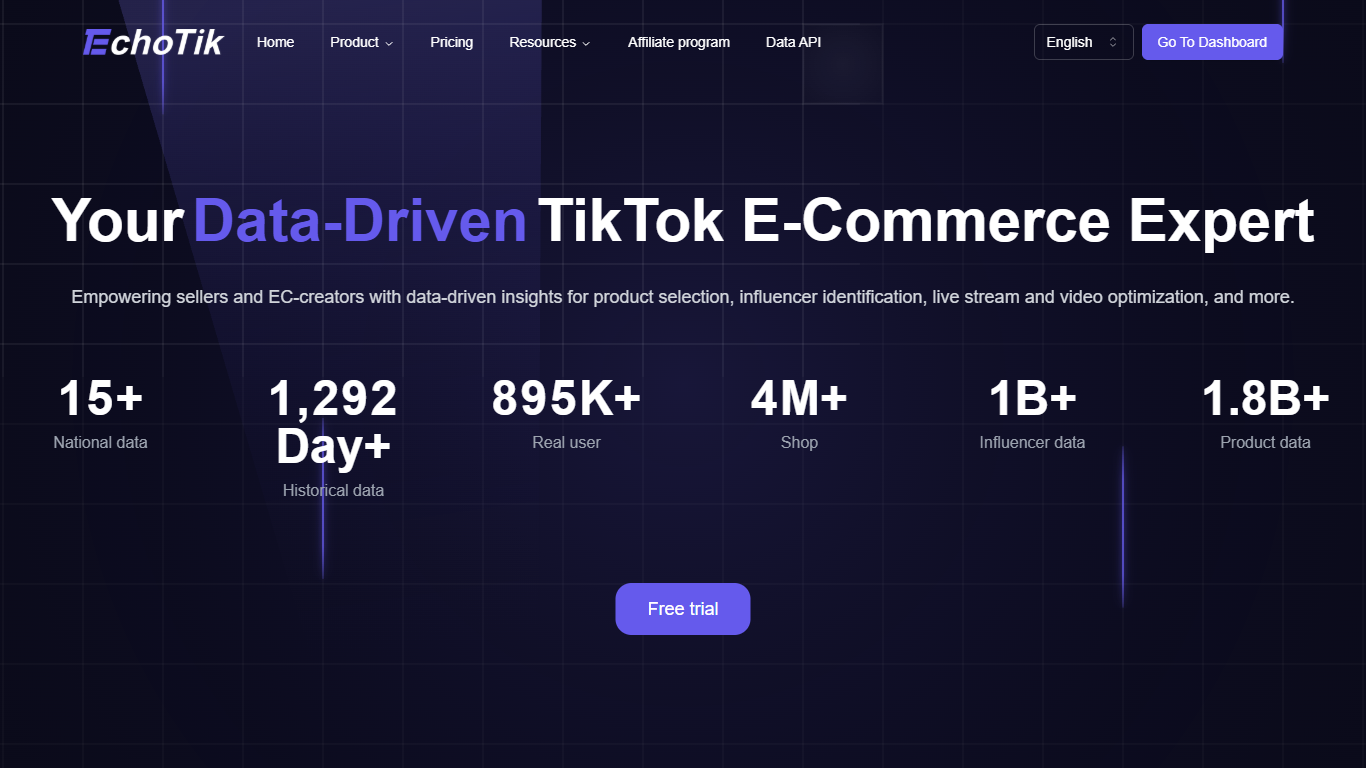Click the "Product data" label
This screenshot has height=768, width=1366.
(1265, 442)
